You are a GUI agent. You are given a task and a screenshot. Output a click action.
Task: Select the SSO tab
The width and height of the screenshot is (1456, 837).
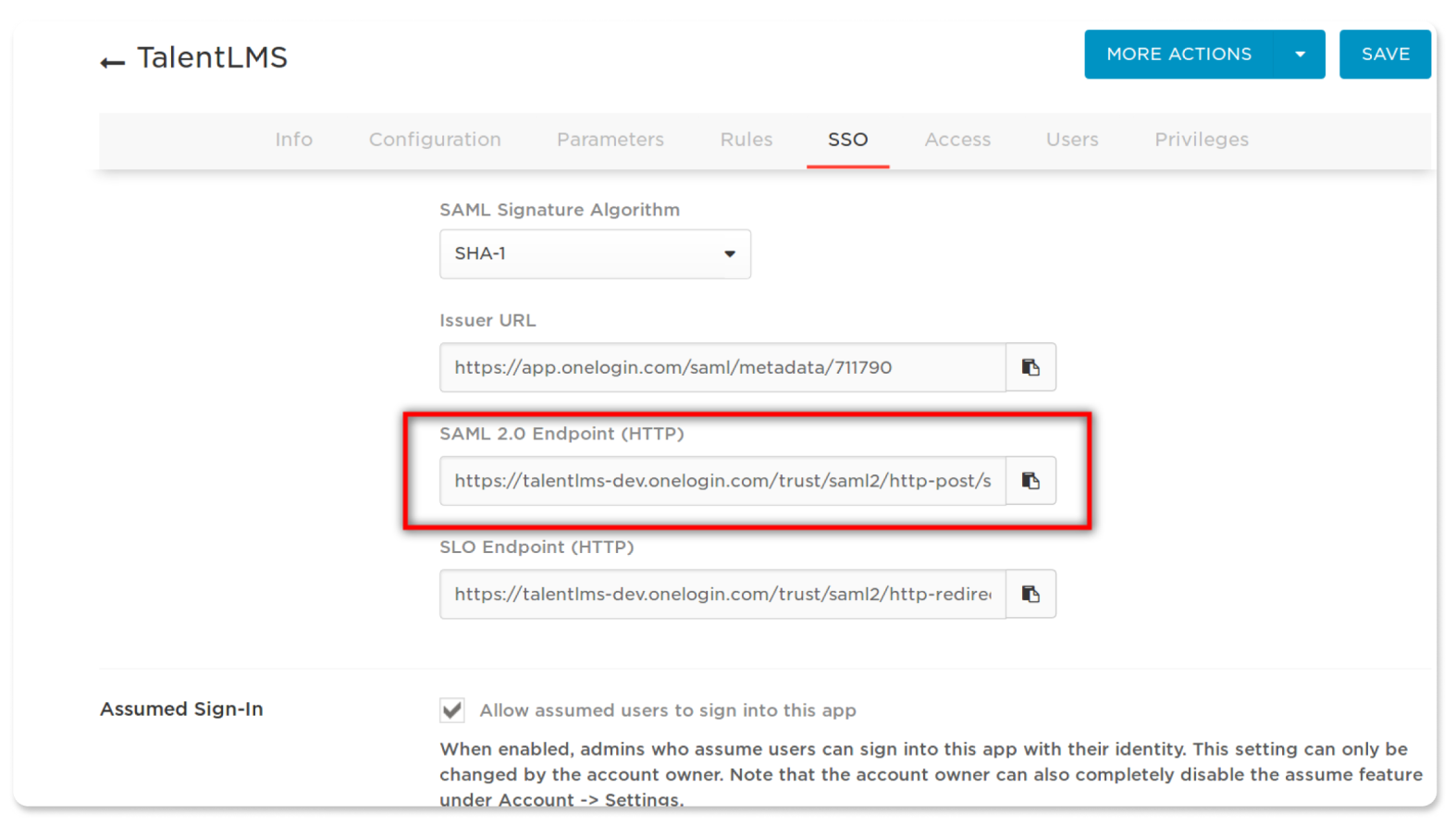[847, 140]
